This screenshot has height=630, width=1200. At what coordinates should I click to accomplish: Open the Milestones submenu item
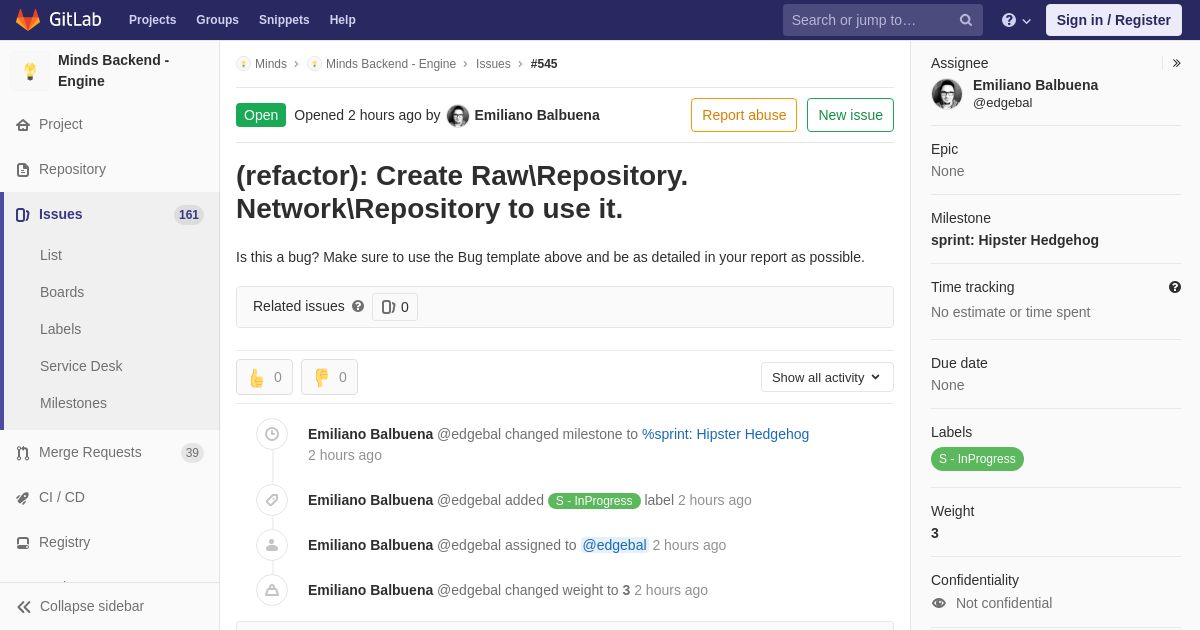point(73,403)
